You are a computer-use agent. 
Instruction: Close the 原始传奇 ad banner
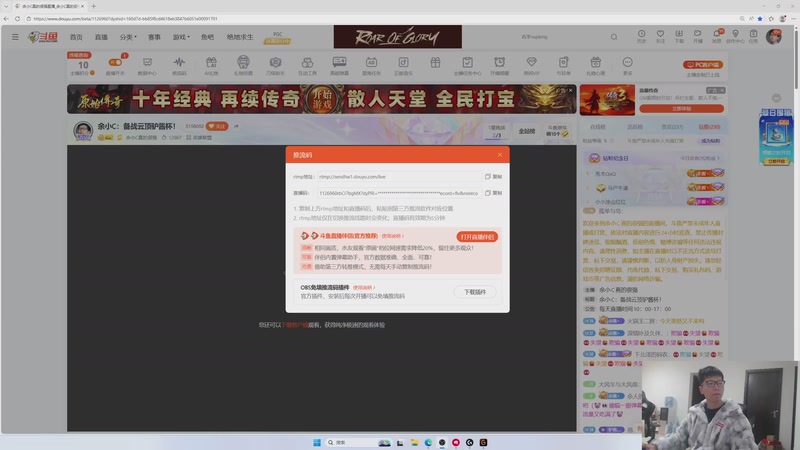[570, 90]
